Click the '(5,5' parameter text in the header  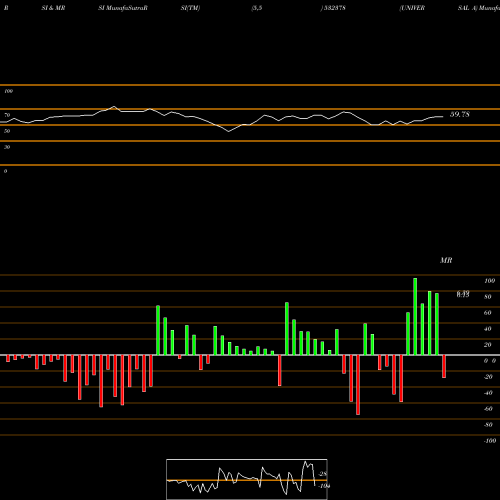tap(257, 8)
